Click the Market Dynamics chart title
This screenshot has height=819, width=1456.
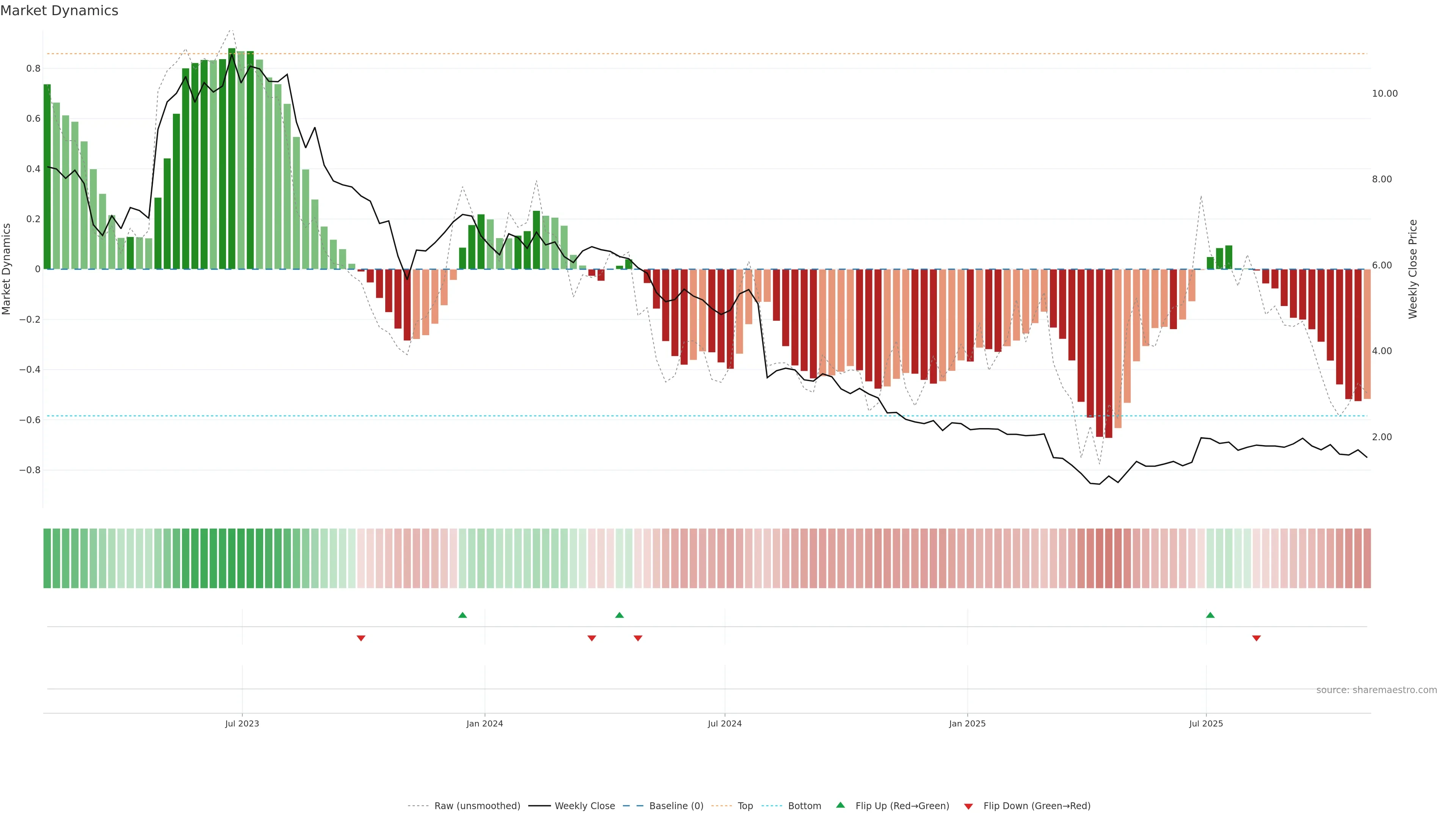pyautogui.click(x=60, y=11)
